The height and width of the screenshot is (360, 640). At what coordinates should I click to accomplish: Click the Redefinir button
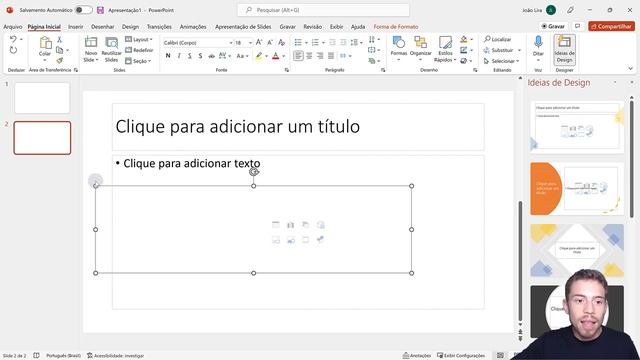click(139, 50)
